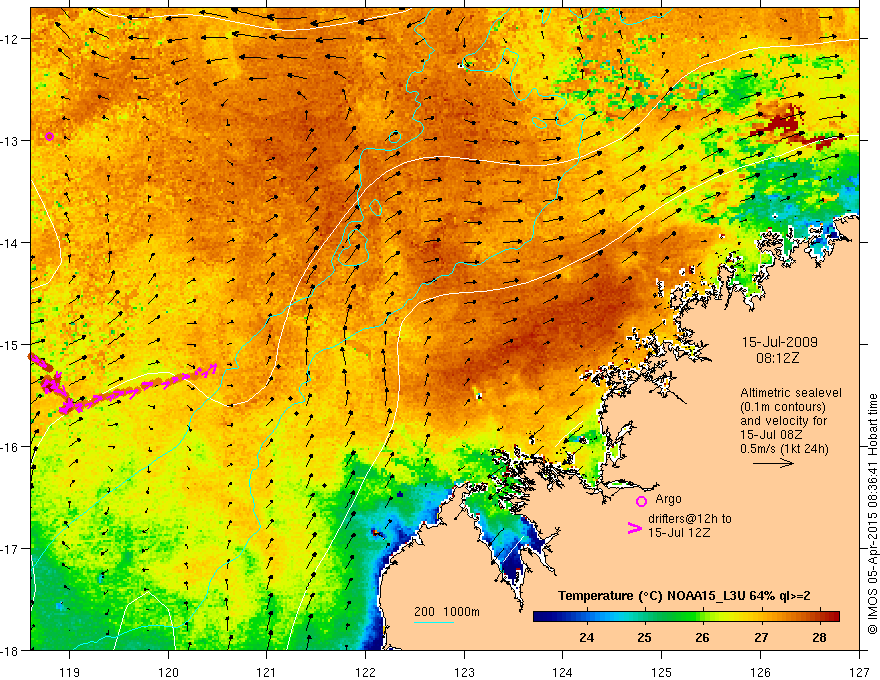Image resolution: width=880 pixels, height=680 pixels.
Task: Click the Argo float marker near 13°S
Action: 49,136
